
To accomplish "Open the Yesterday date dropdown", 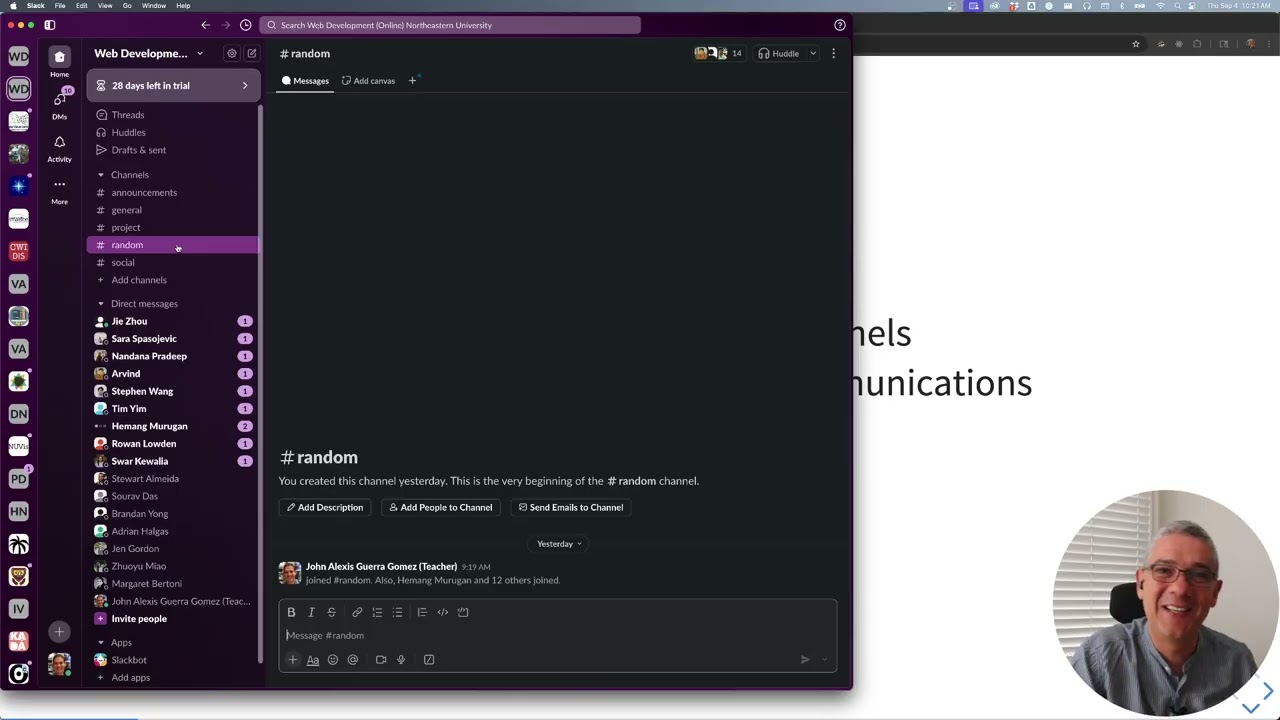I will [559, 544].
